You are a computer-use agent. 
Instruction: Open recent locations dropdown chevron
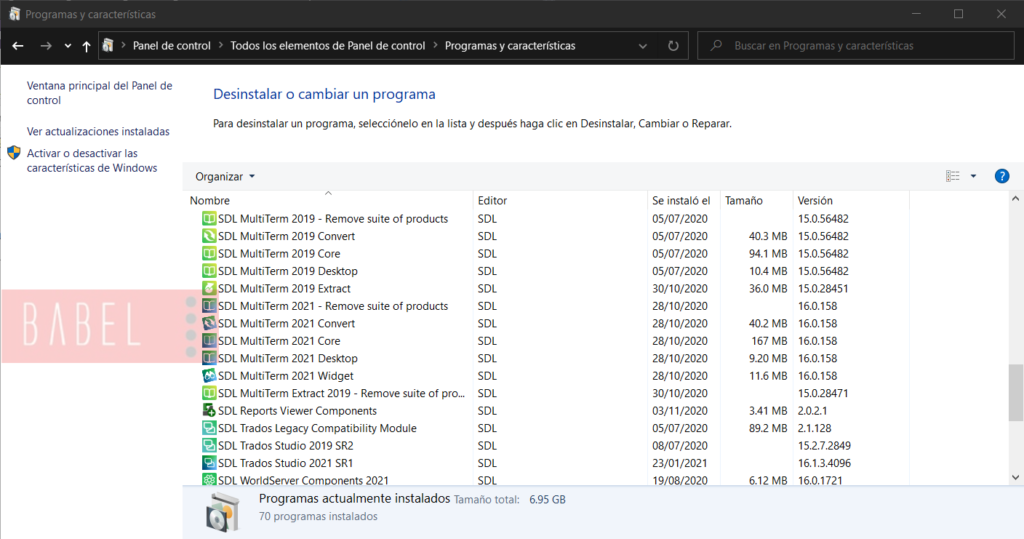coord(67,46)
